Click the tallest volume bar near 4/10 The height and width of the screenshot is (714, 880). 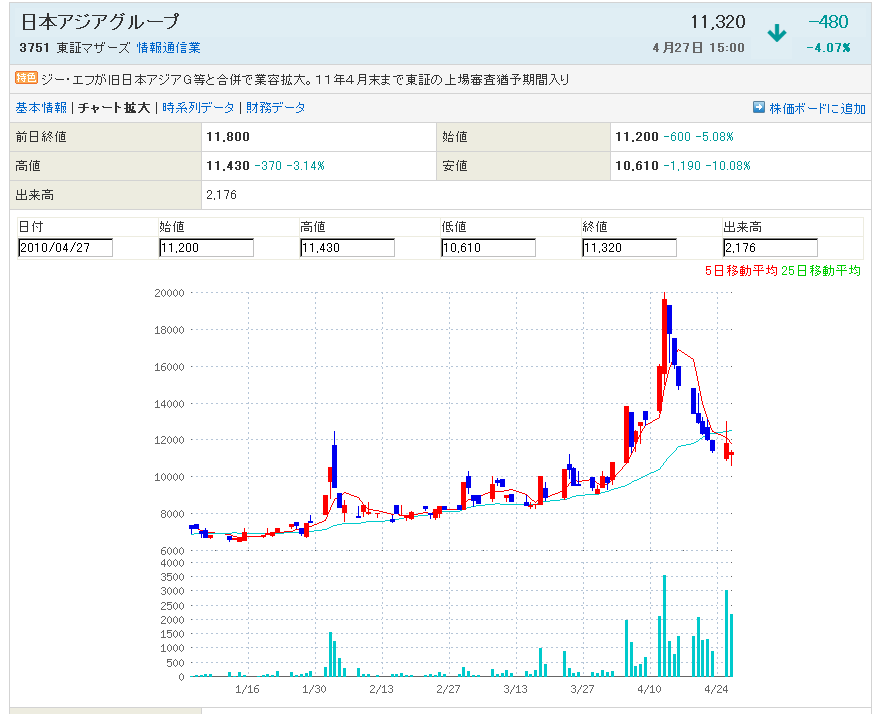point(664,626)
